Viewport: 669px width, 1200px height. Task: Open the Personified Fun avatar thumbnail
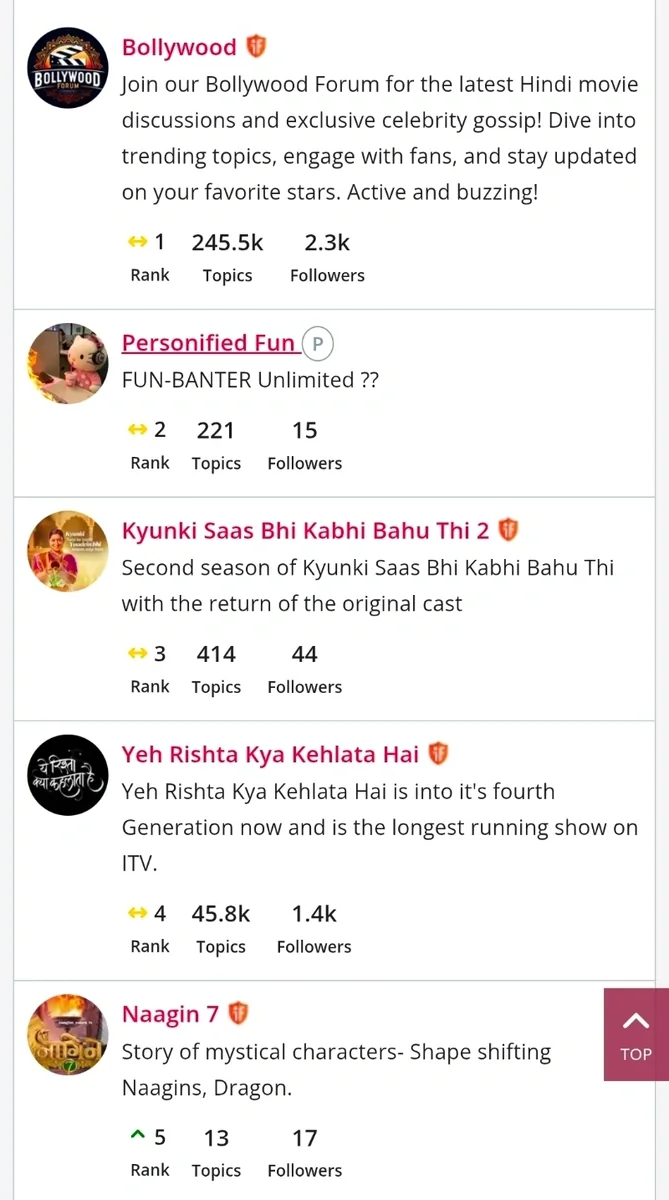coord(67,364)
